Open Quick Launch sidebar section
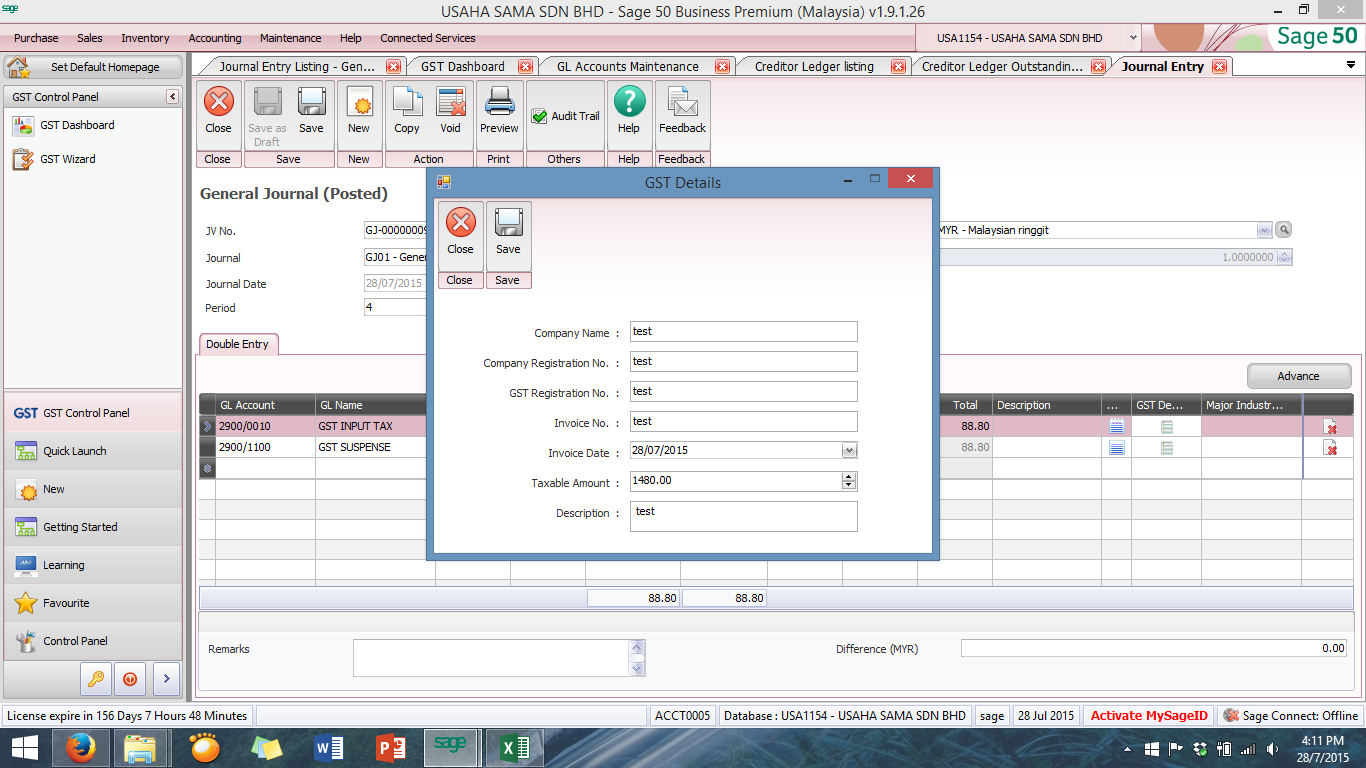This screenshot has width=1366, height=768. (x=94, y=451)
